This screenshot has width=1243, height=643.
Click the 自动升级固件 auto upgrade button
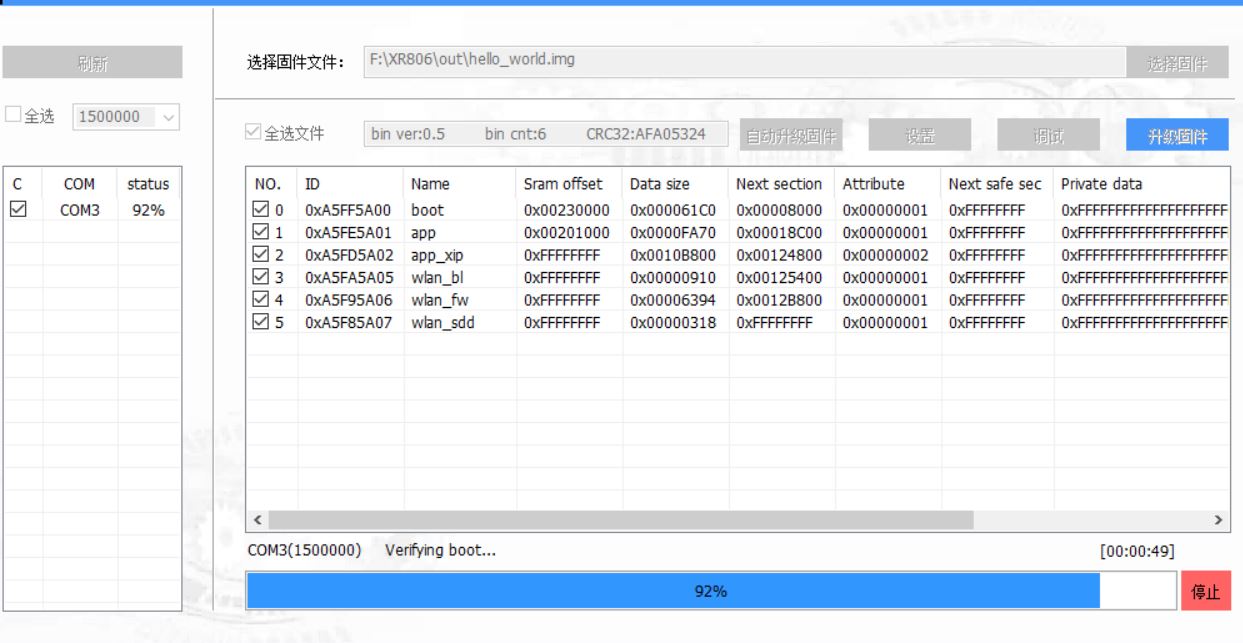(x=790, y=135)
